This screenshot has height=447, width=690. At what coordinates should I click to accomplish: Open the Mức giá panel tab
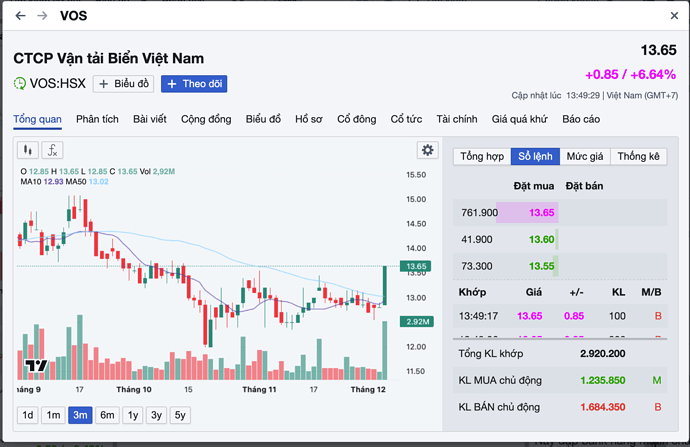point(584,157)
